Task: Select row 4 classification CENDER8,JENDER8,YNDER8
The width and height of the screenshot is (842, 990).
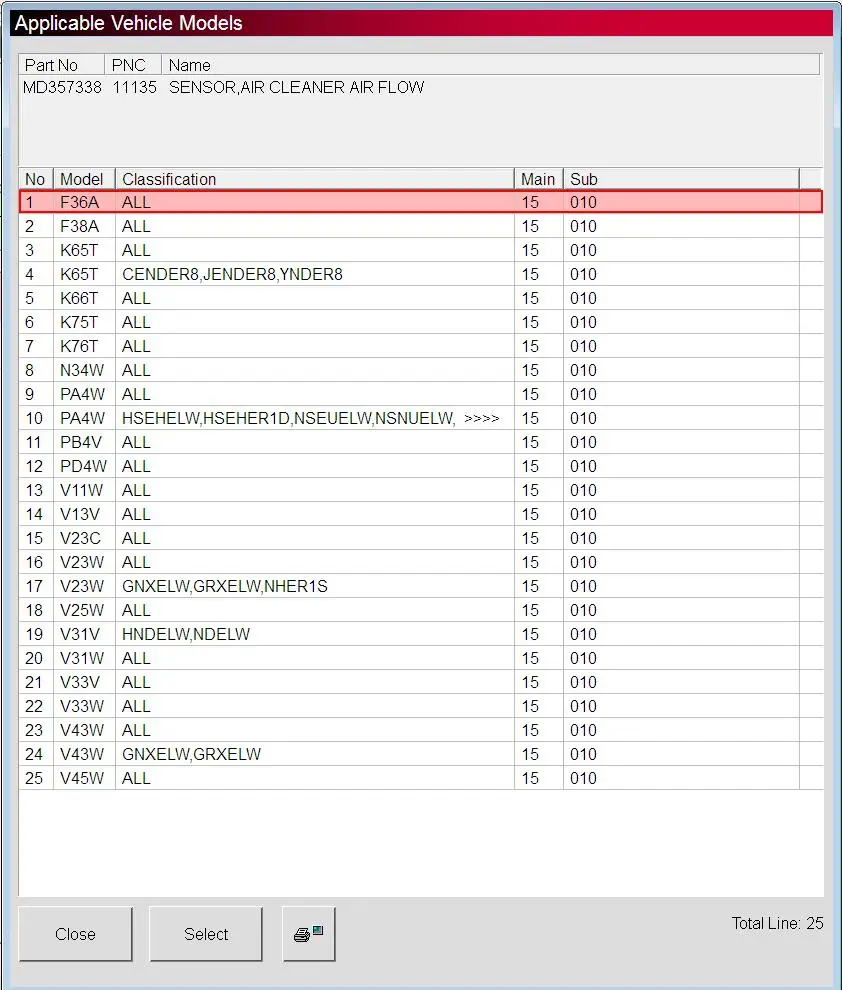Action: point(232,274)
